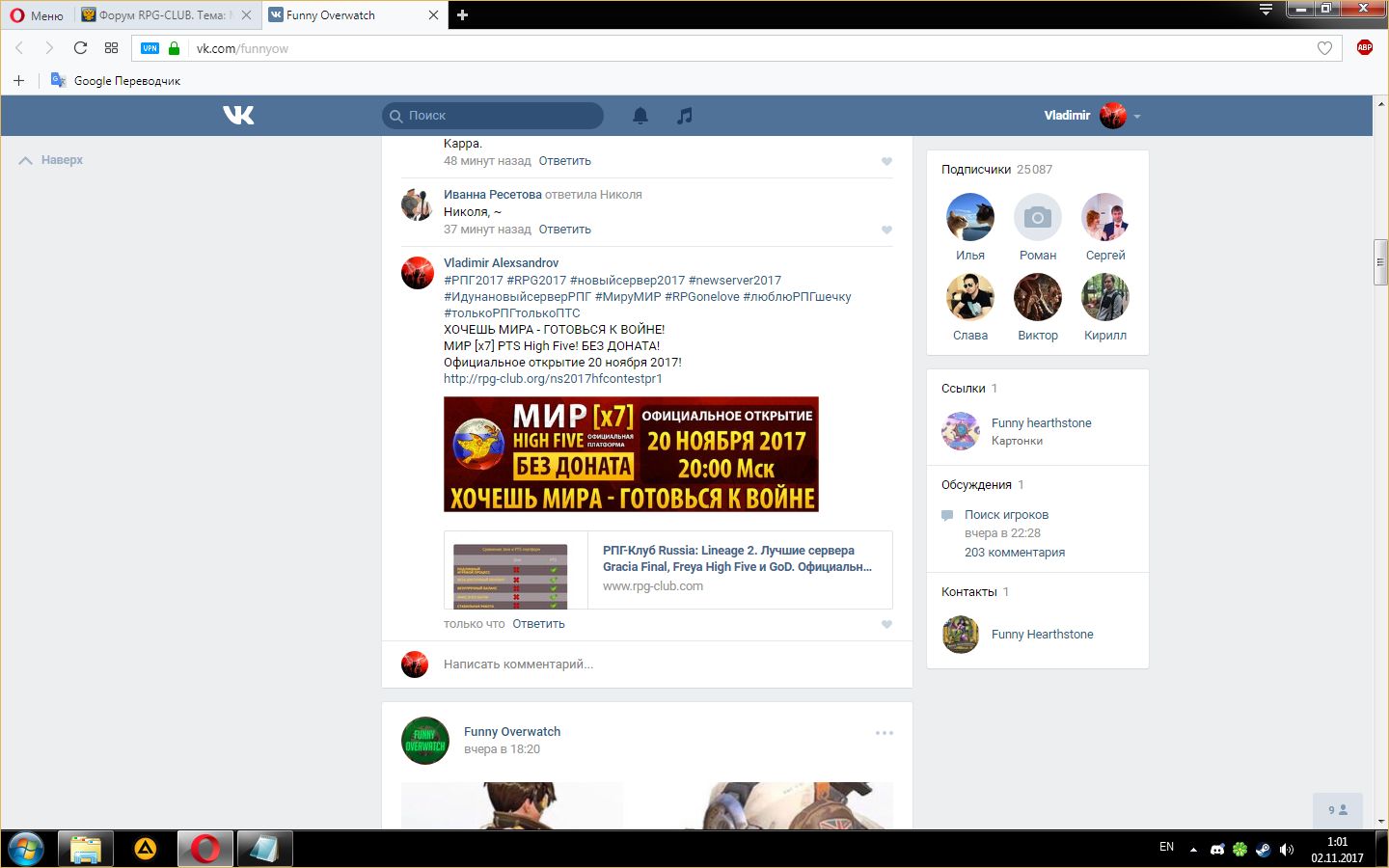This screenshot has height=868, width=1389.
Task: Open the Funny Overwatch post avatar
Action: pyautogui.click(x=425, y=741)
